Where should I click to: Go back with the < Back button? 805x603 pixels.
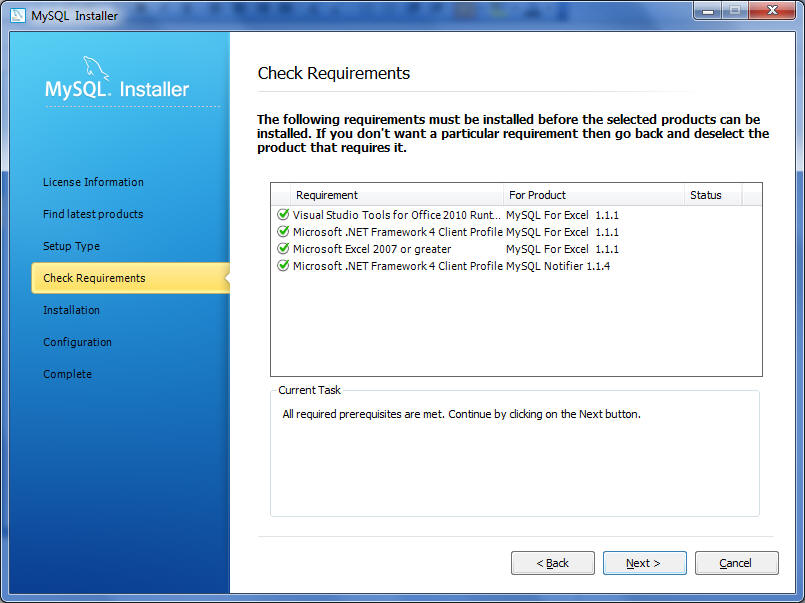553,563
